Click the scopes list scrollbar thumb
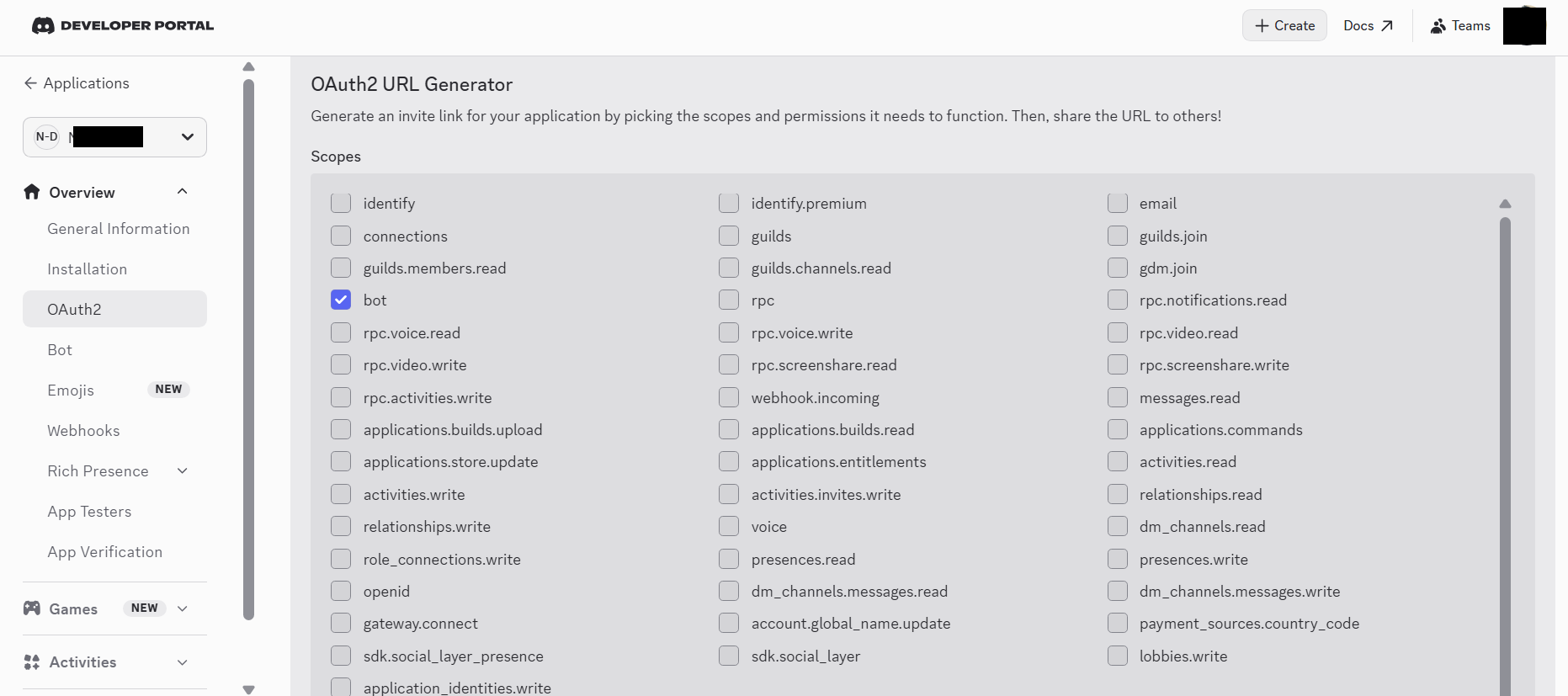This screenshot has width=1568, height=696. point(1505,454)
